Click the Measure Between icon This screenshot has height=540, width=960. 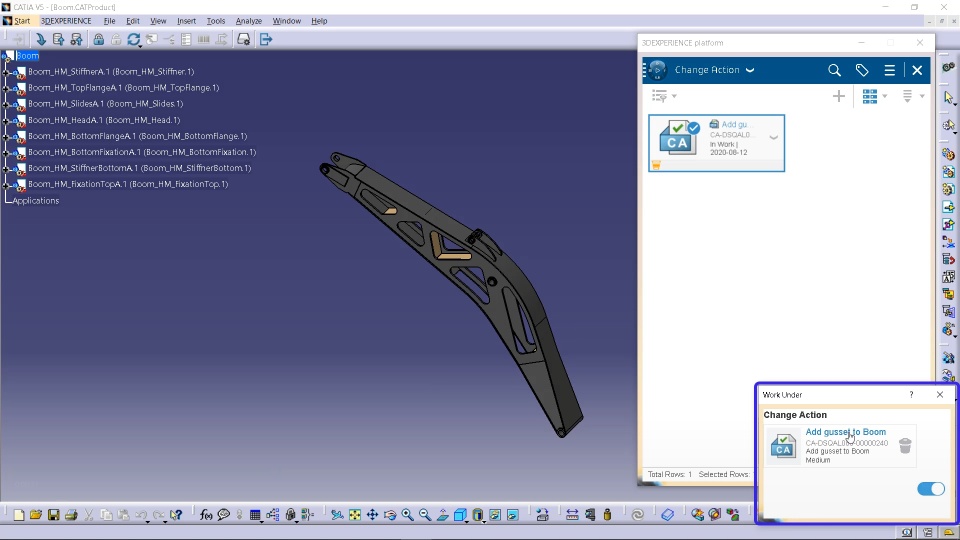pyautogui.click(x=572, y=515)
